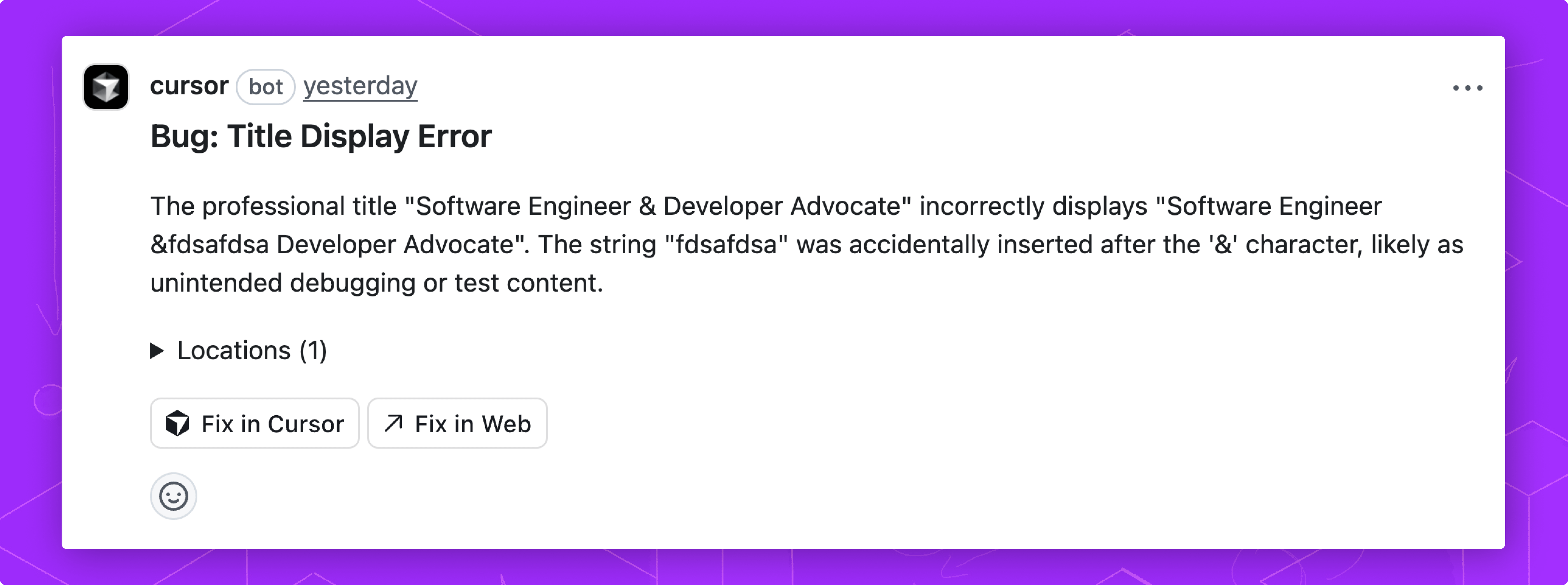The image size is (1568, 585).
Task: Click the (1) count beside Locations
Action: coord(313,350)
